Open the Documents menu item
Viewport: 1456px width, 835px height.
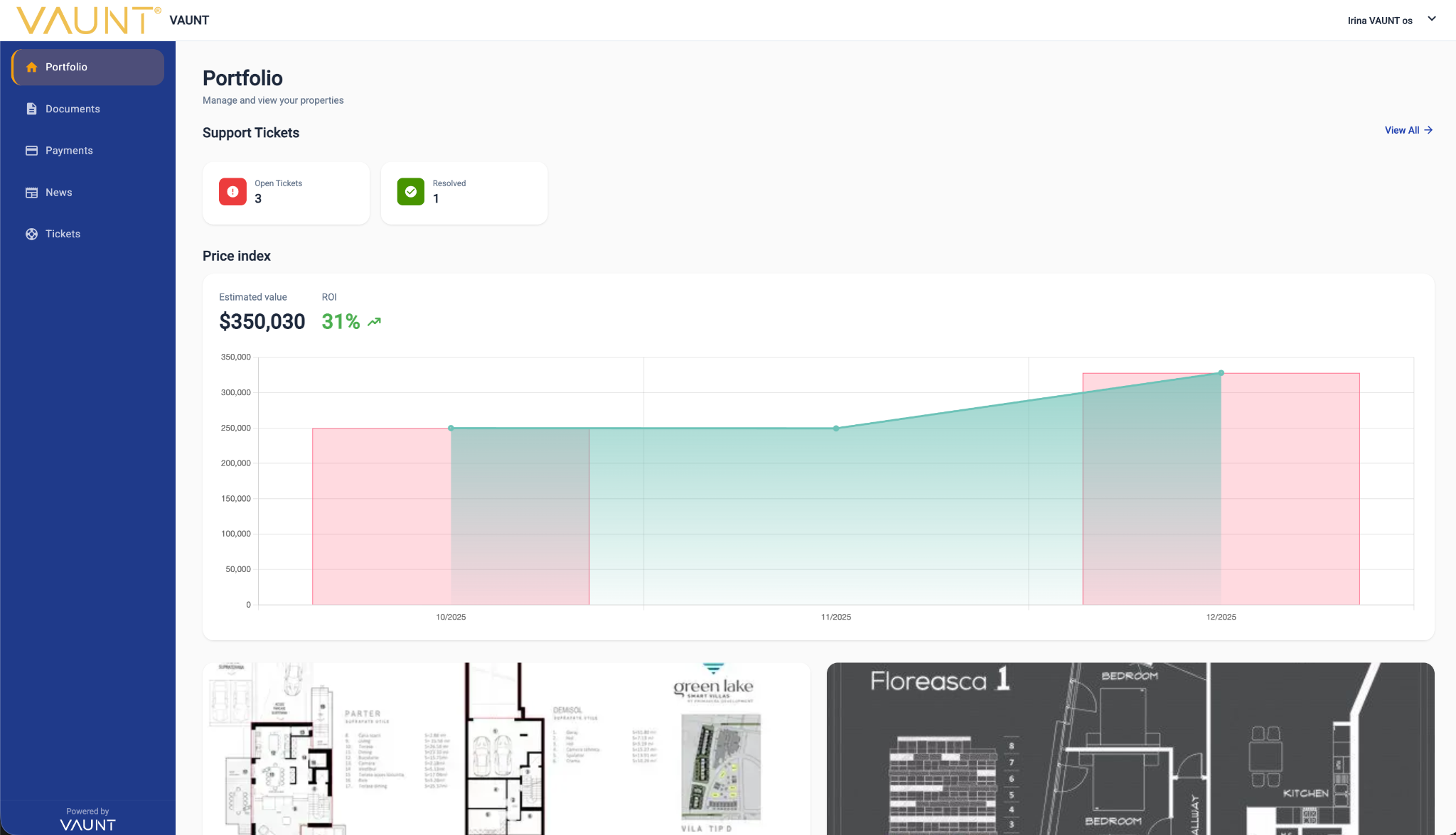point(73,109)
